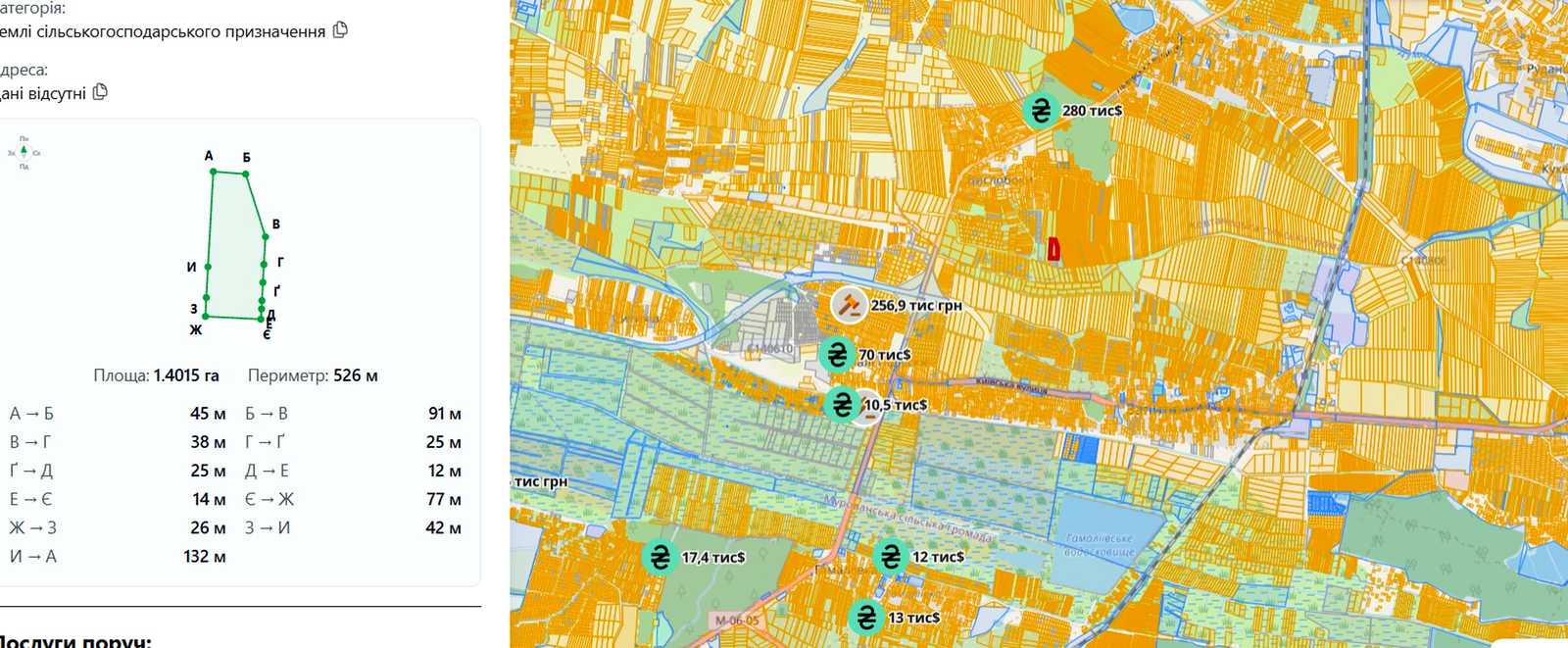Click the green parcel shape diagram

tap(235, 245)
